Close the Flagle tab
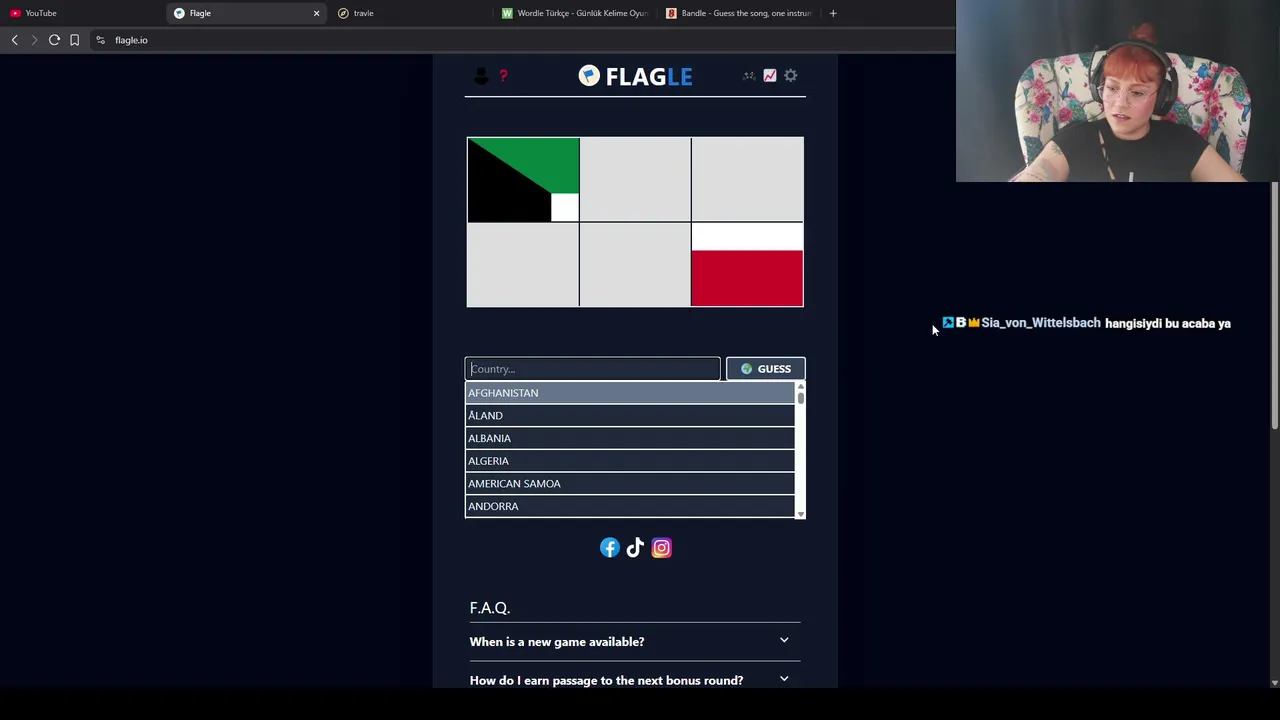 [x=316, y=13]
